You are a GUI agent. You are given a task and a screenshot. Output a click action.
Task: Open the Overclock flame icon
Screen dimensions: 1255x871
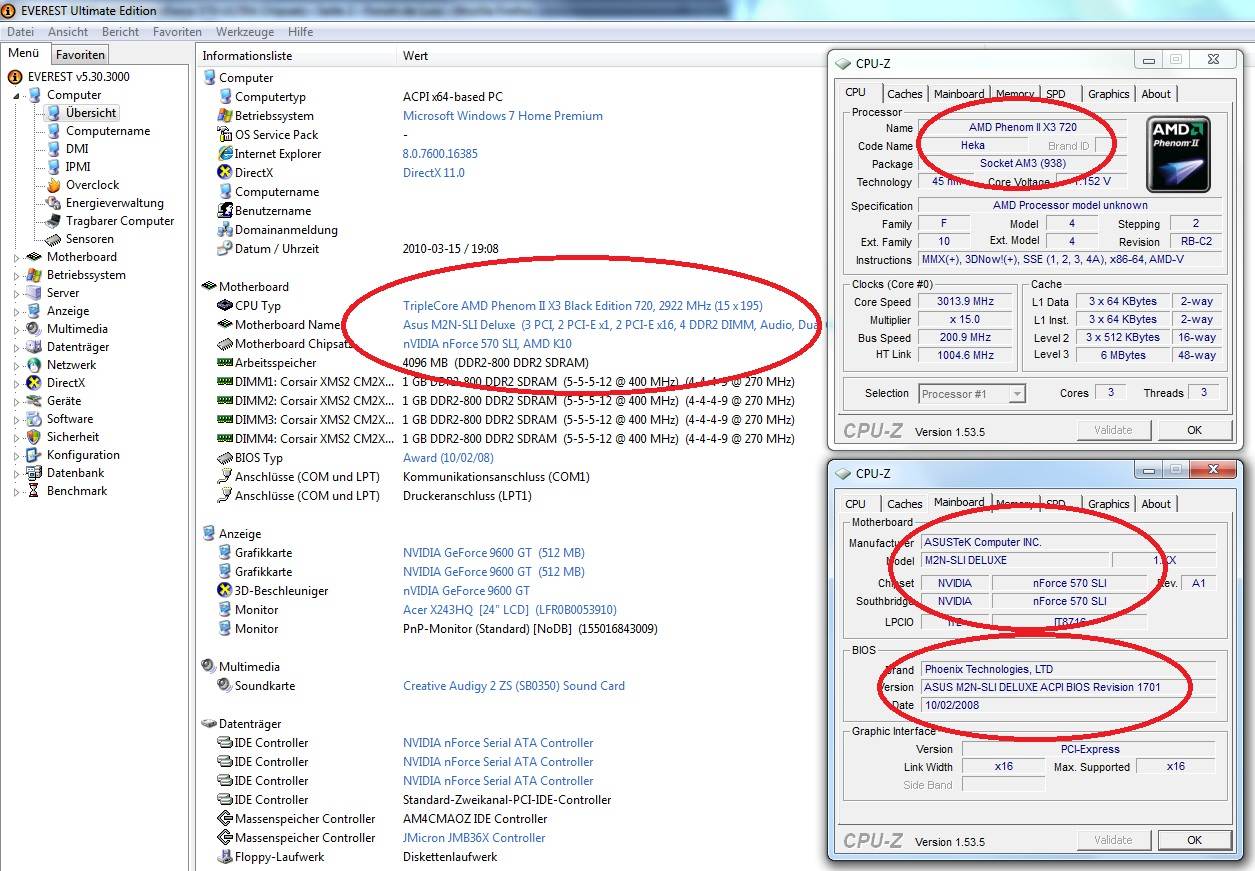click(x=53, y=185)
